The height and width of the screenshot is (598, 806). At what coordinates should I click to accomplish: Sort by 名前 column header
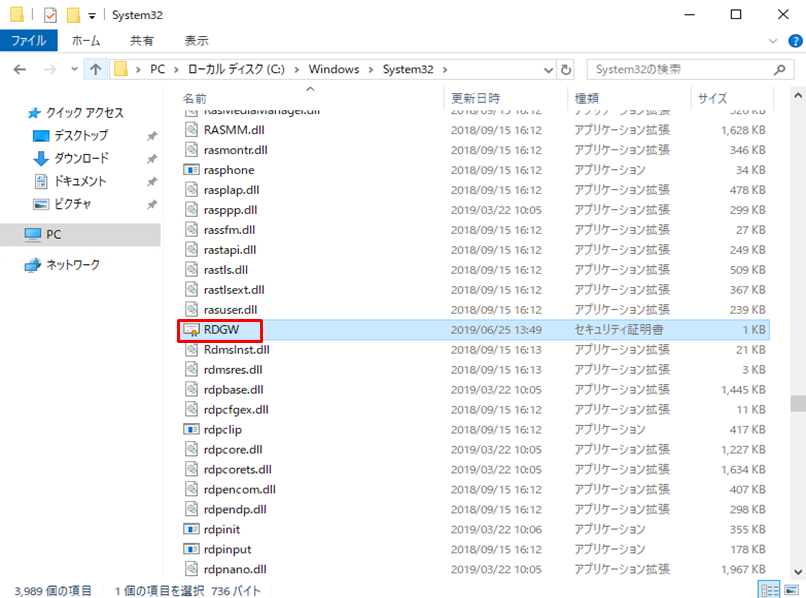(x=194, y=98)
